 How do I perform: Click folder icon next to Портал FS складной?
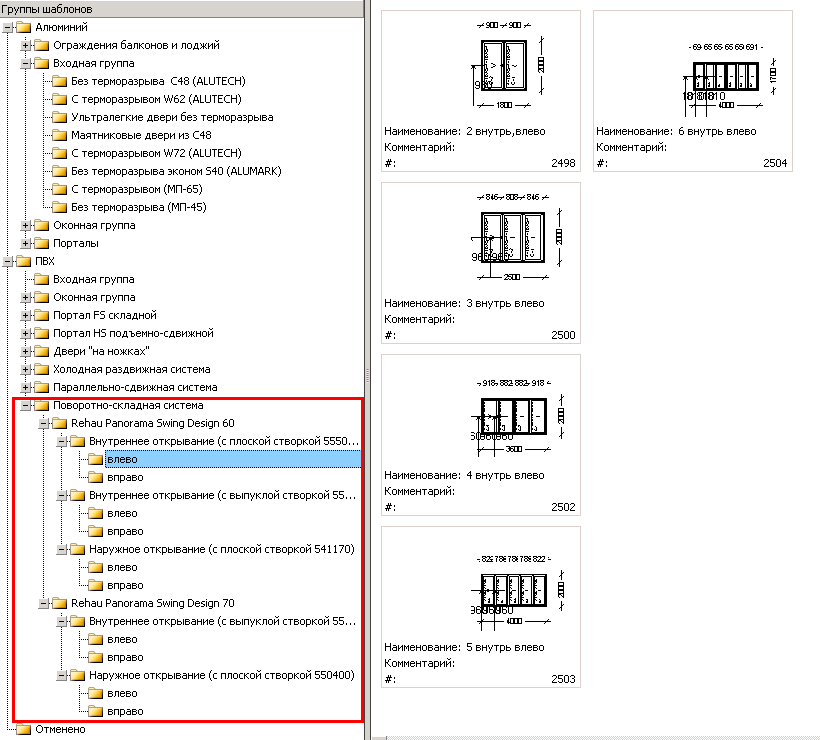[x=42, y=315]
